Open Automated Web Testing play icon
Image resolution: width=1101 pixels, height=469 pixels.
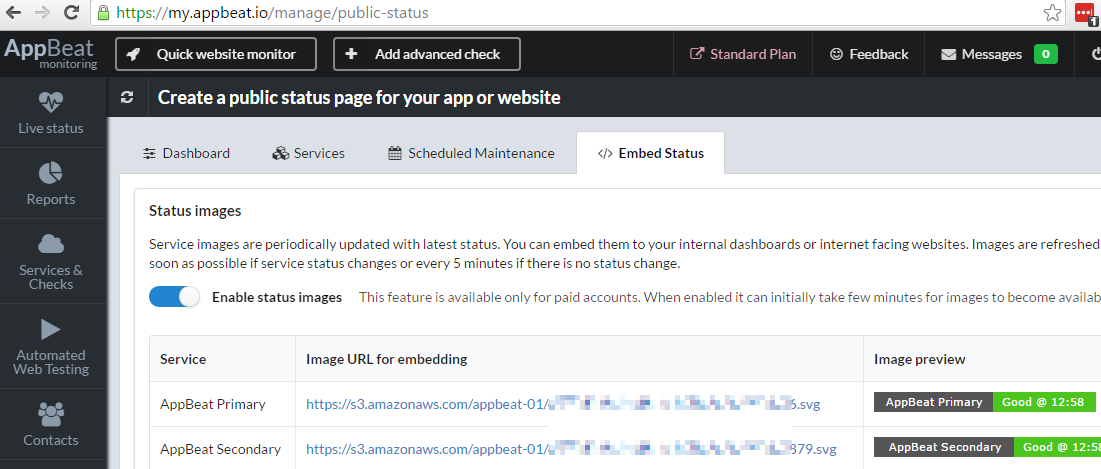(x=51, y=329)
